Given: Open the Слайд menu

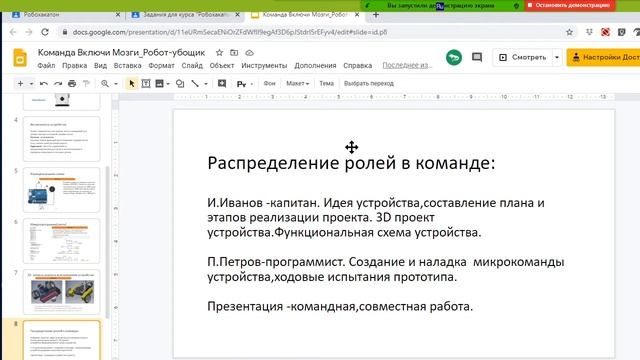Looking at the screenshot, I should tap(192, 65).
